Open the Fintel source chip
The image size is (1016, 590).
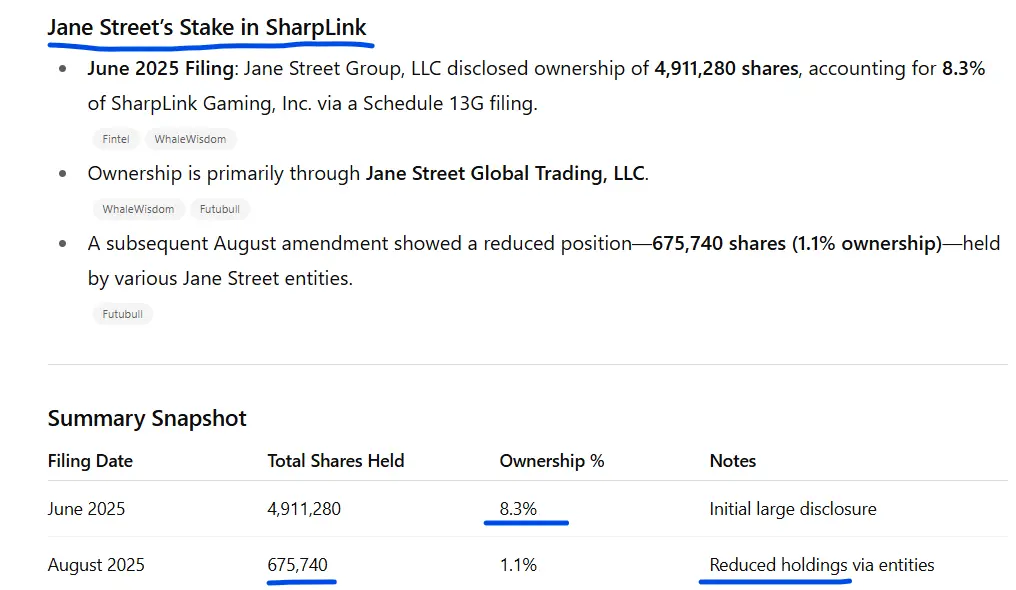click(115, 139)
